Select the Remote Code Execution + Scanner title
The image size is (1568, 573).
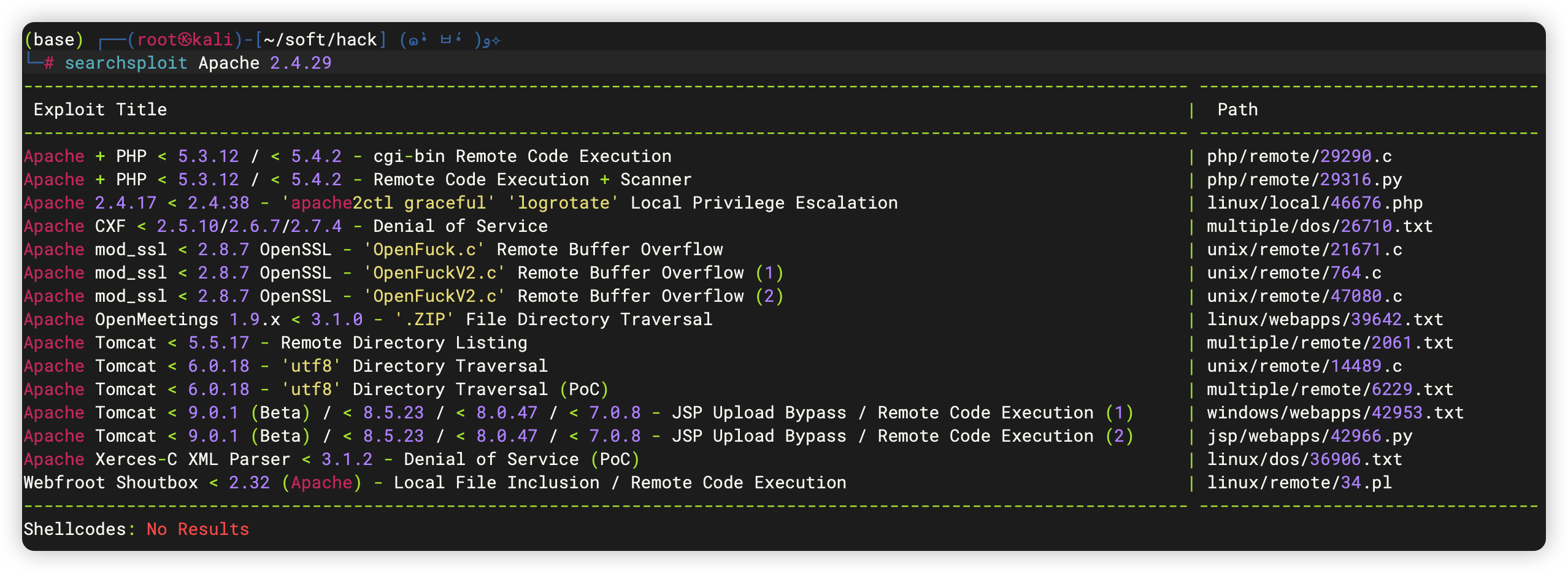(358, 180)
